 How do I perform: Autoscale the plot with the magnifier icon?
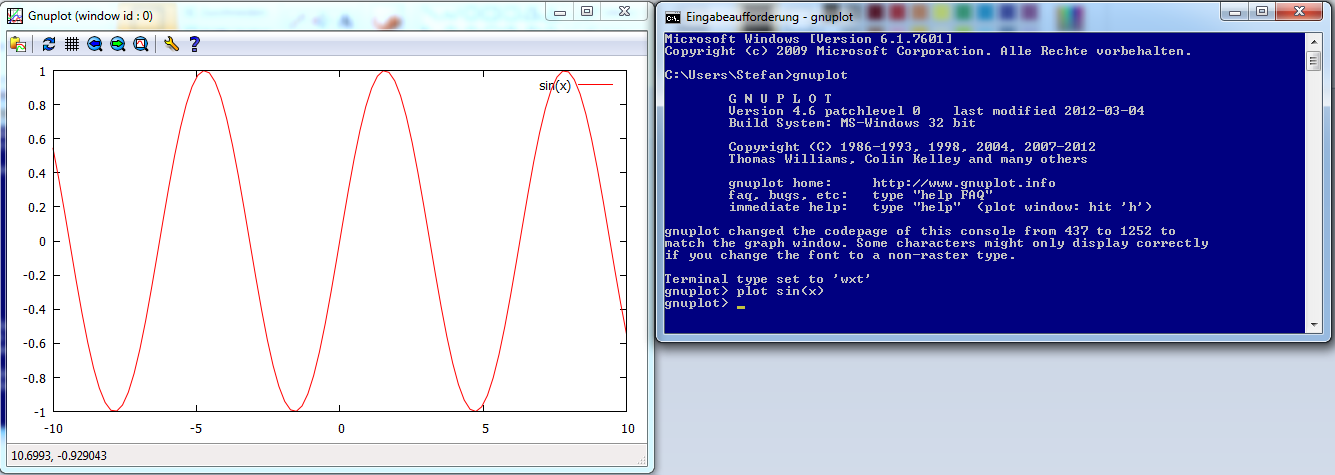pos(141,44)
